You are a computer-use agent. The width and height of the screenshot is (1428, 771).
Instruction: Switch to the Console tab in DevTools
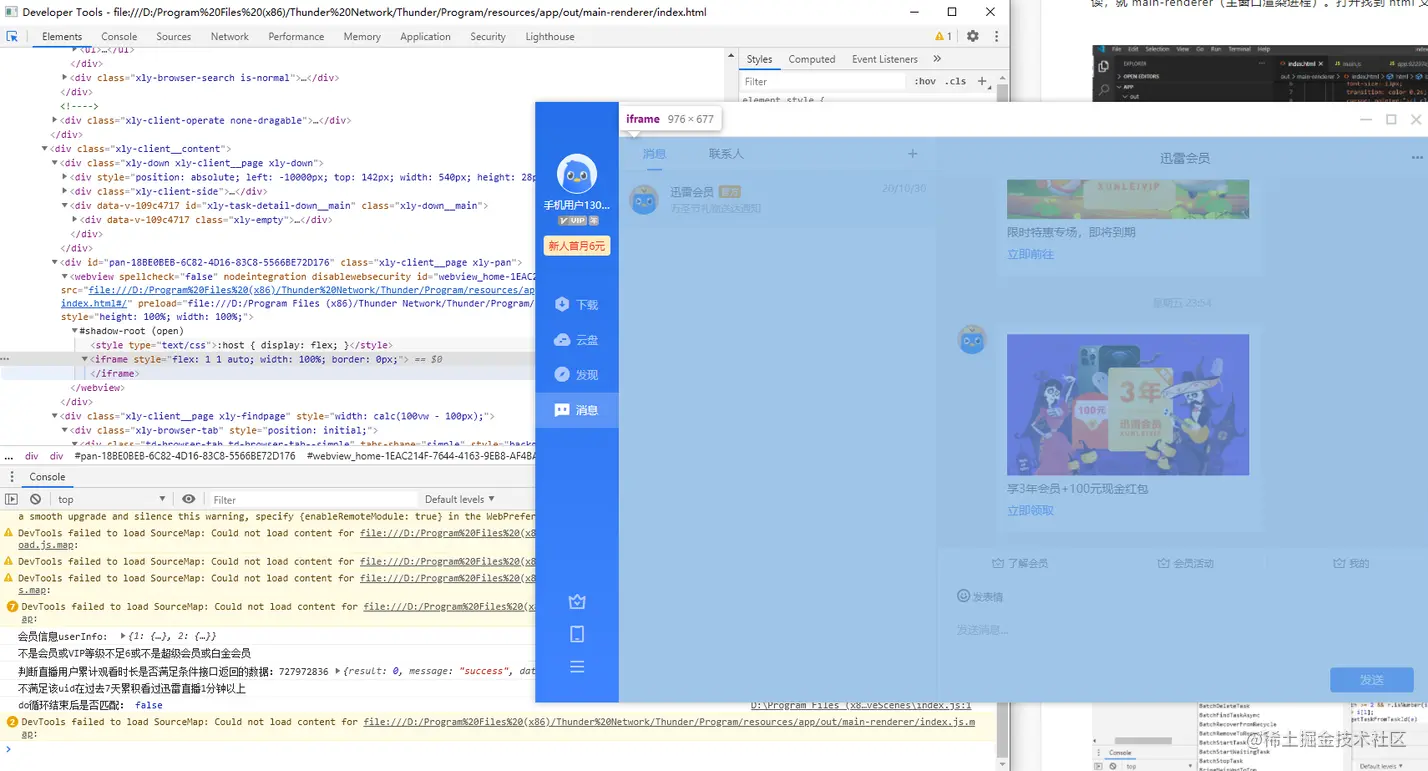pos(119,37)
